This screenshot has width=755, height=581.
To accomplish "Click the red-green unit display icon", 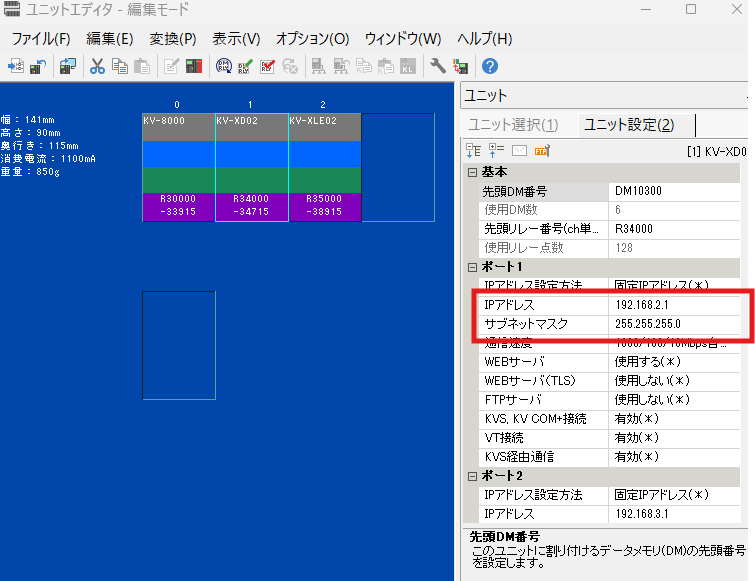I will (194, 66).
